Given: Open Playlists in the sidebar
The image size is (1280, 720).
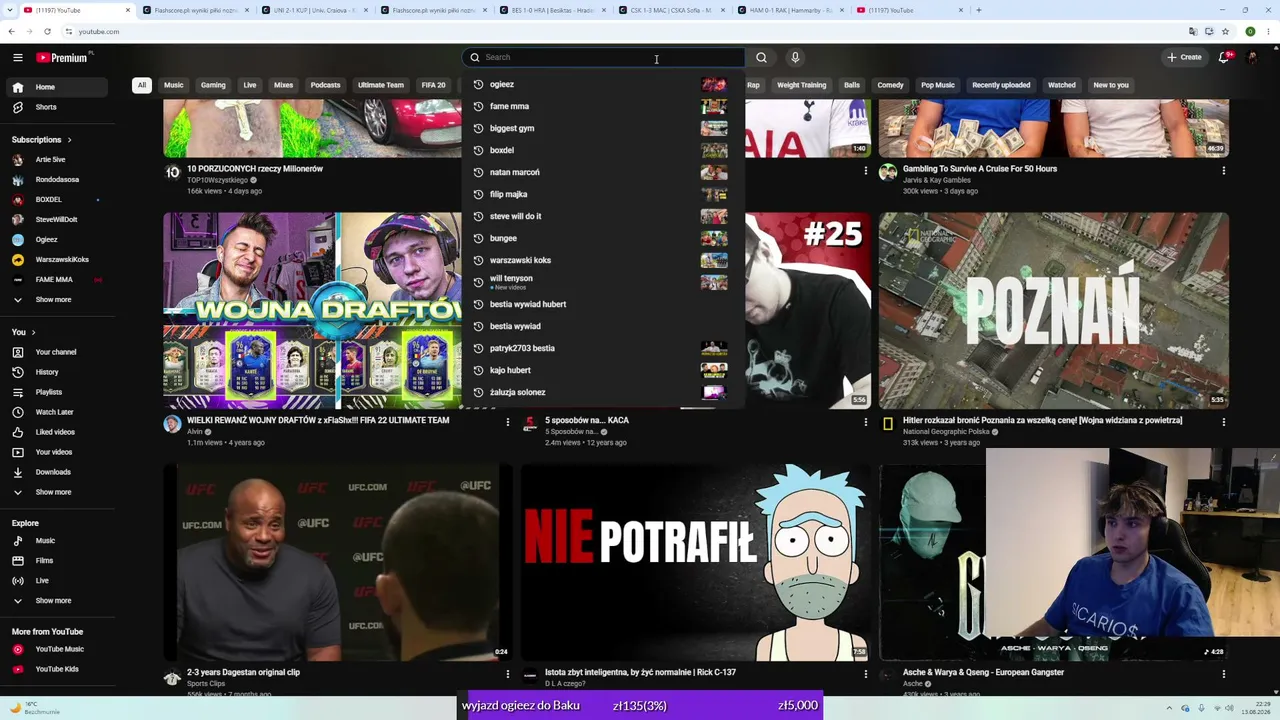Looking at the screenshot, I should pos(57,392).
